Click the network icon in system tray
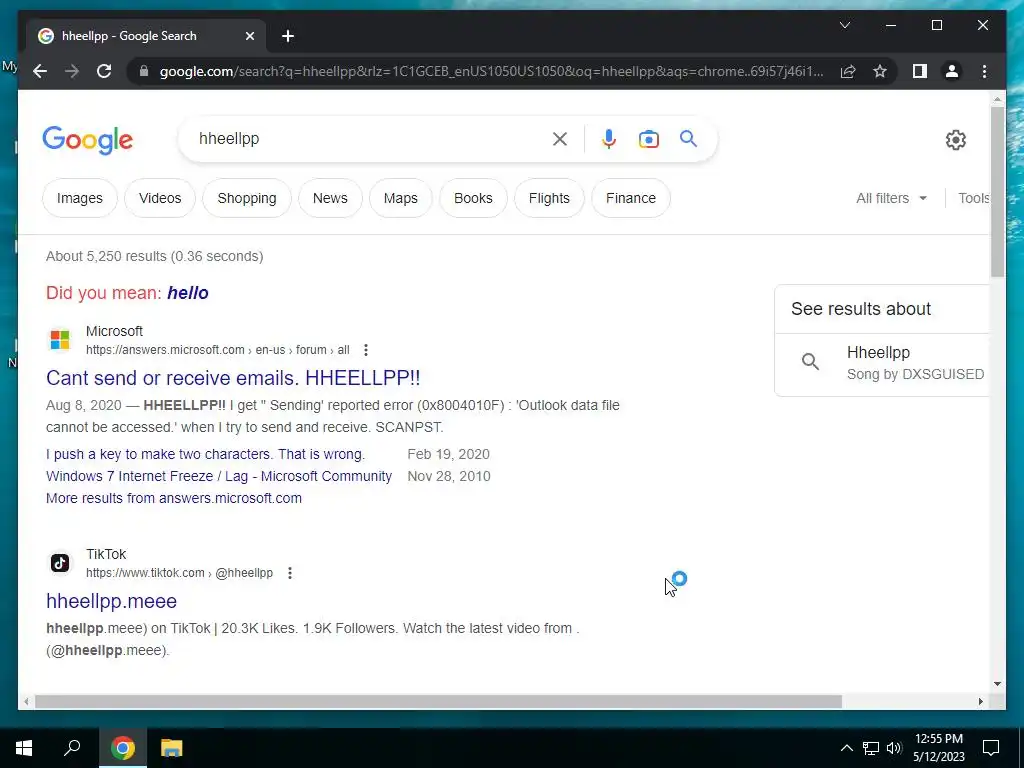 click(871, 748)
